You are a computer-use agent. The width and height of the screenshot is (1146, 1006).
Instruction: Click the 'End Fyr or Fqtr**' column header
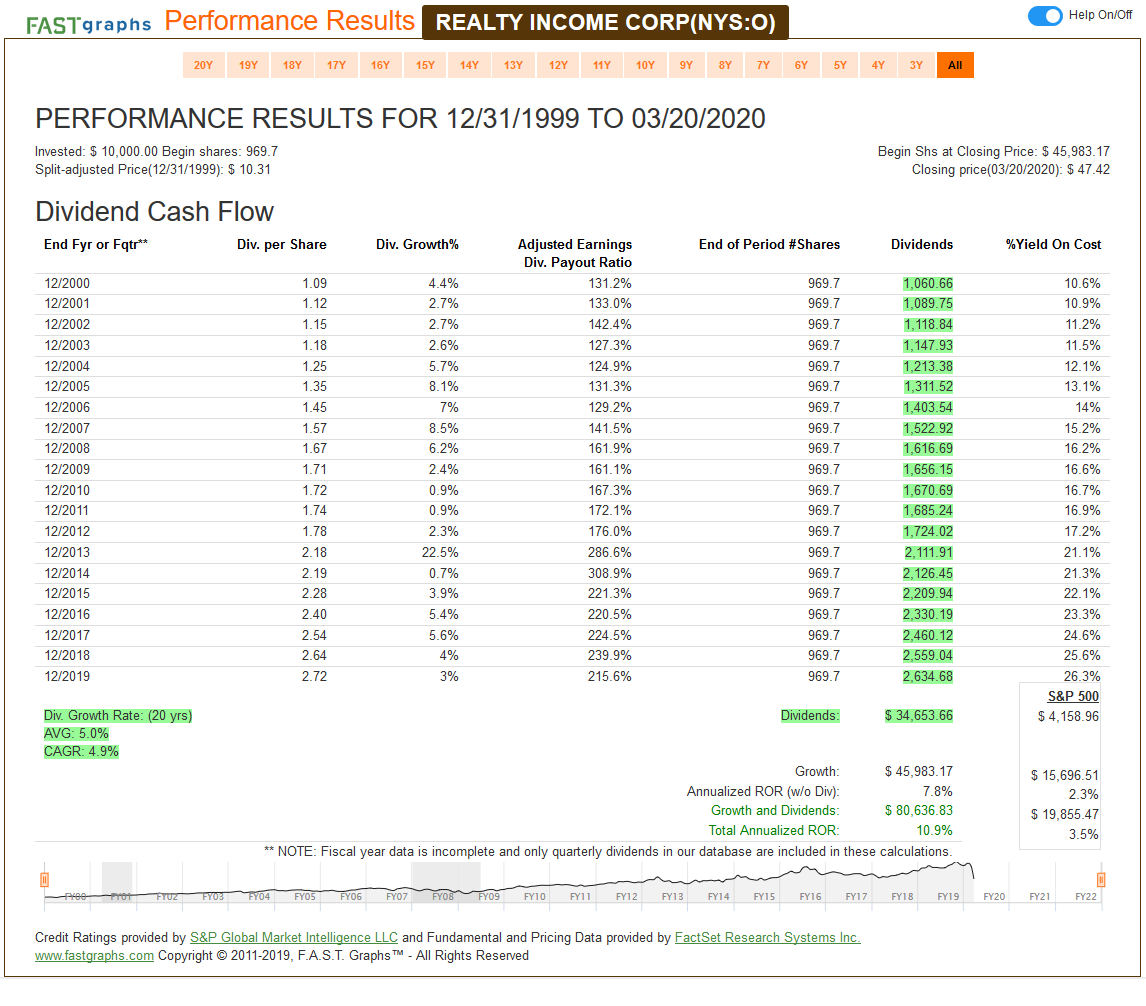[x=96, y=244]
